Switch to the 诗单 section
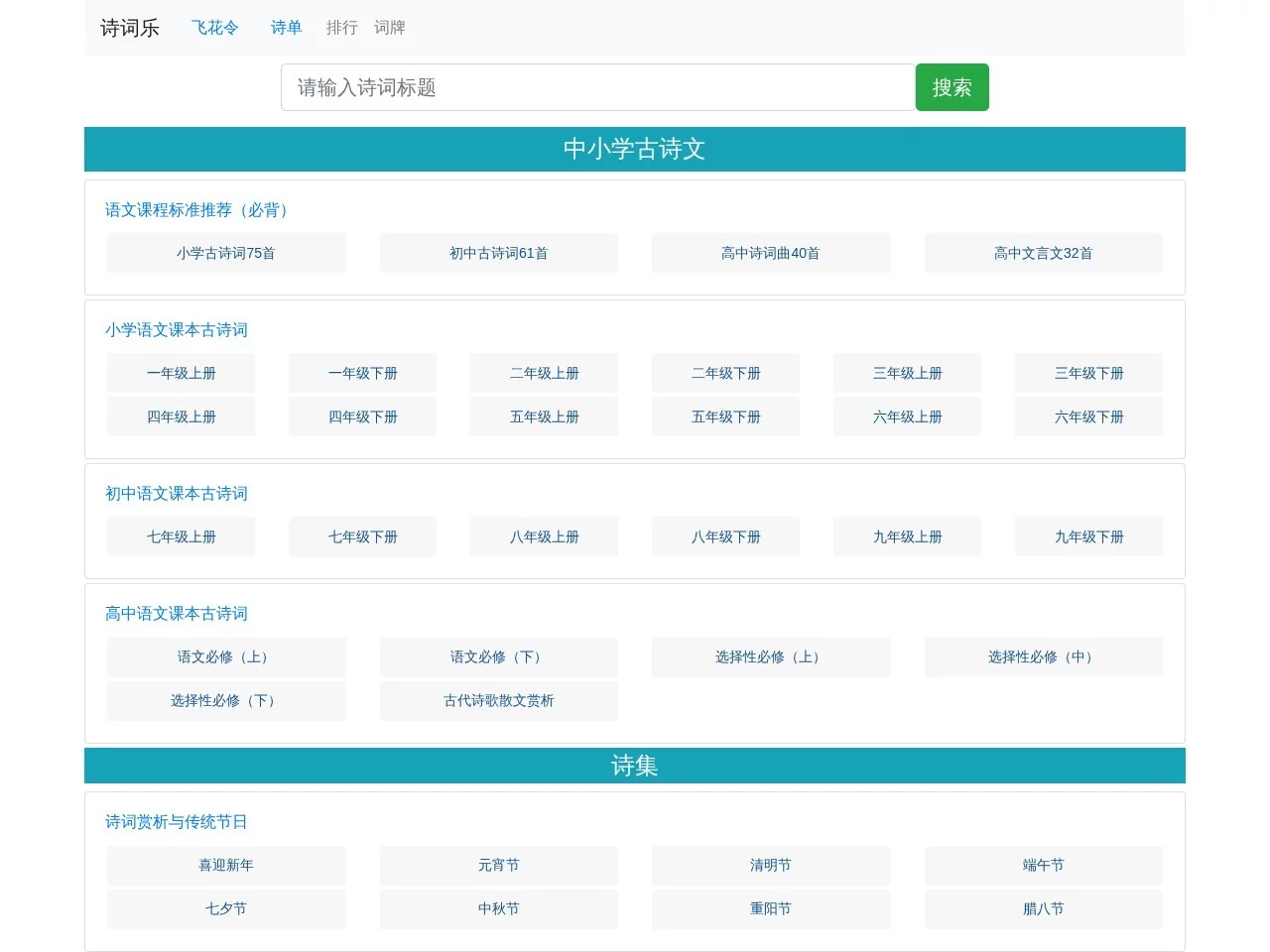Image resolution: width=1270 pixels, height=952 pixels. [x=286, y=28]
